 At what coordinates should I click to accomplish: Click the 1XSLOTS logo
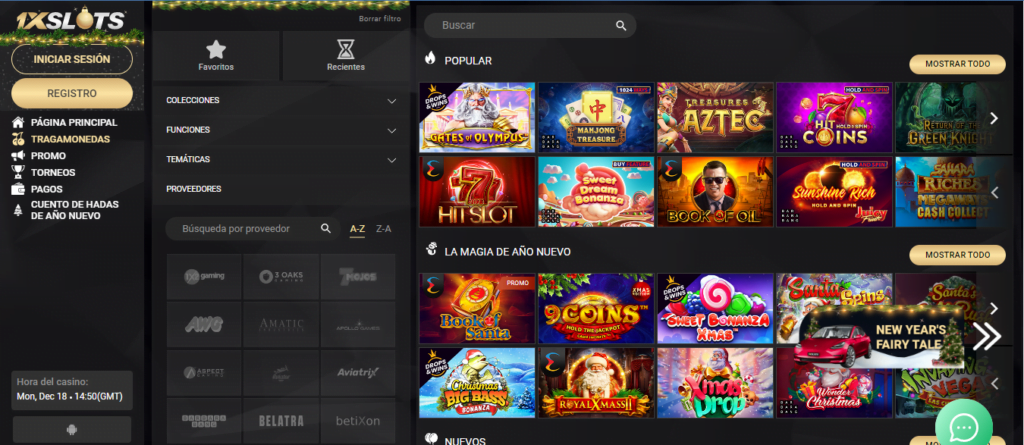click(x=71, y=20)
